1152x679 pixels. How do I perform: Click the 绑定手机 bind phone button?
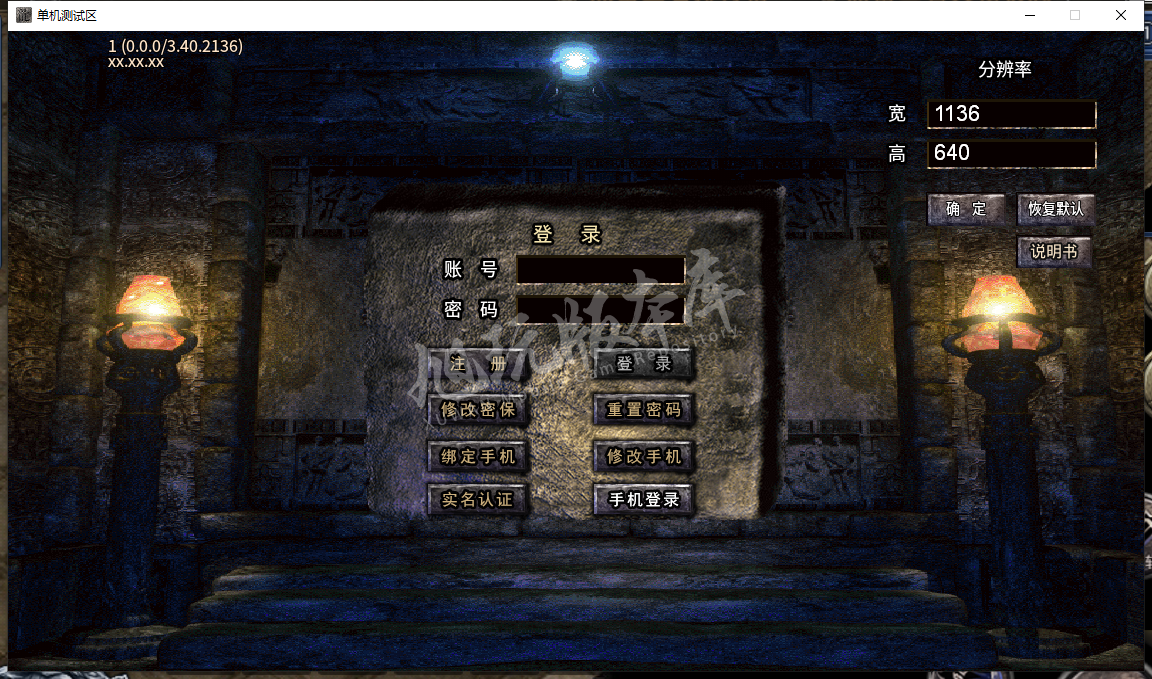point(478,456)
